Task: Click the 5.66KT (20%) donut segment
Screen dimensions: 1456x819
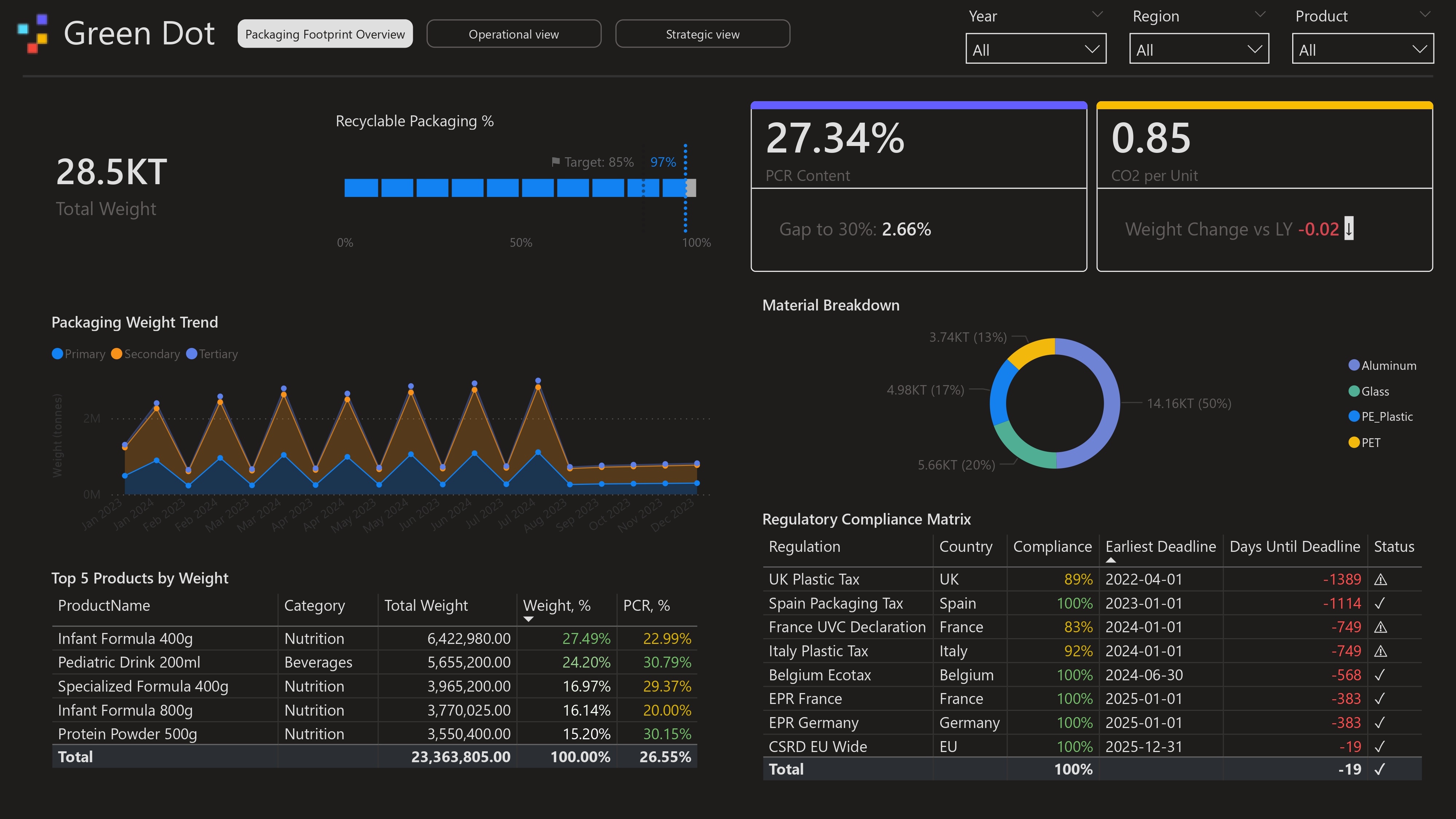Action: tap(1021, 449)
